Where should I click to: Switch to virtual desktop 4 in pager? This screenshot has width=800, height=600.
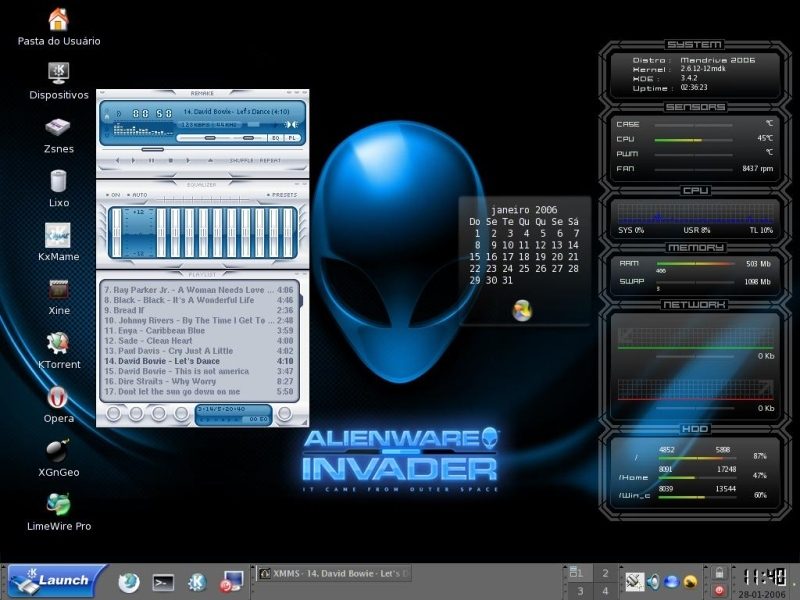(606, 591)
